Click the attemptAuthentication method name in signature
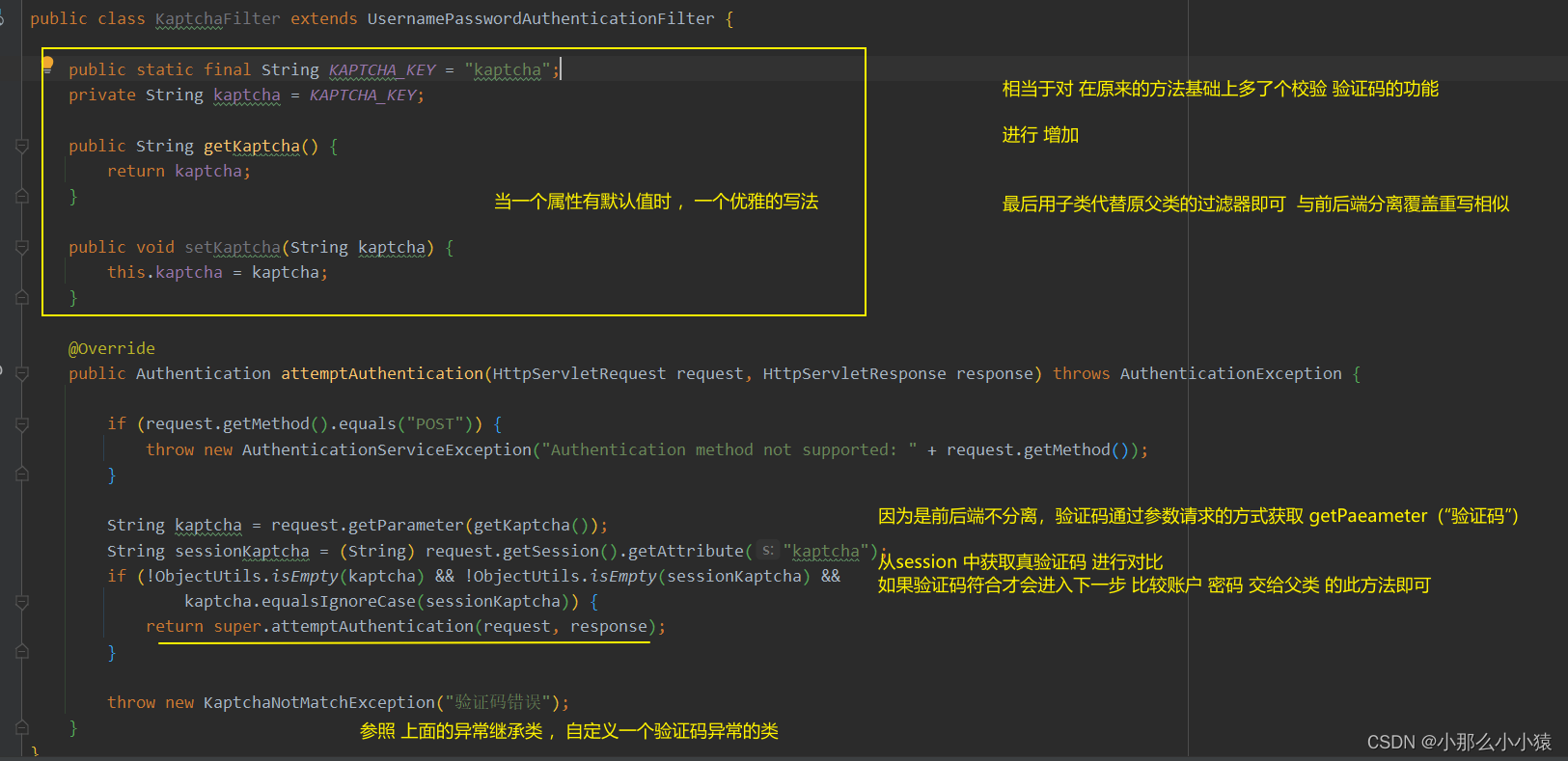The width and height of the screenshot is (1568, 761). point(382,373)
